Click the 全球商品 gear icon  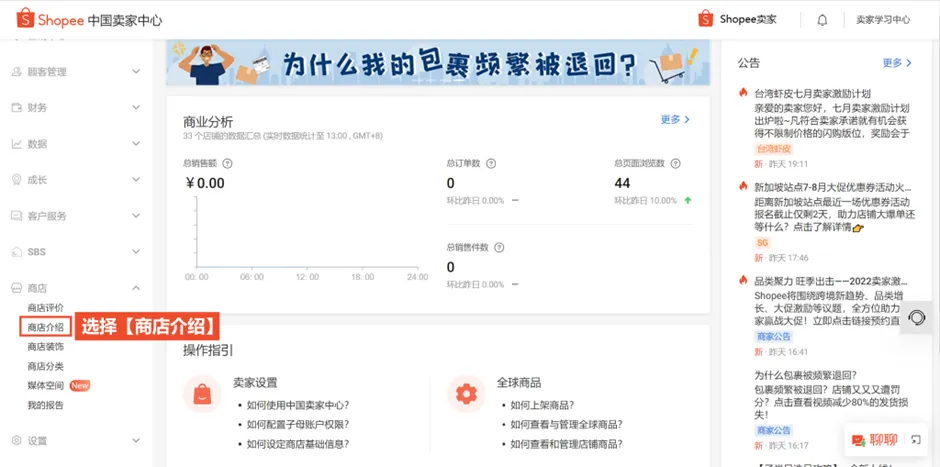coord(466,394)
